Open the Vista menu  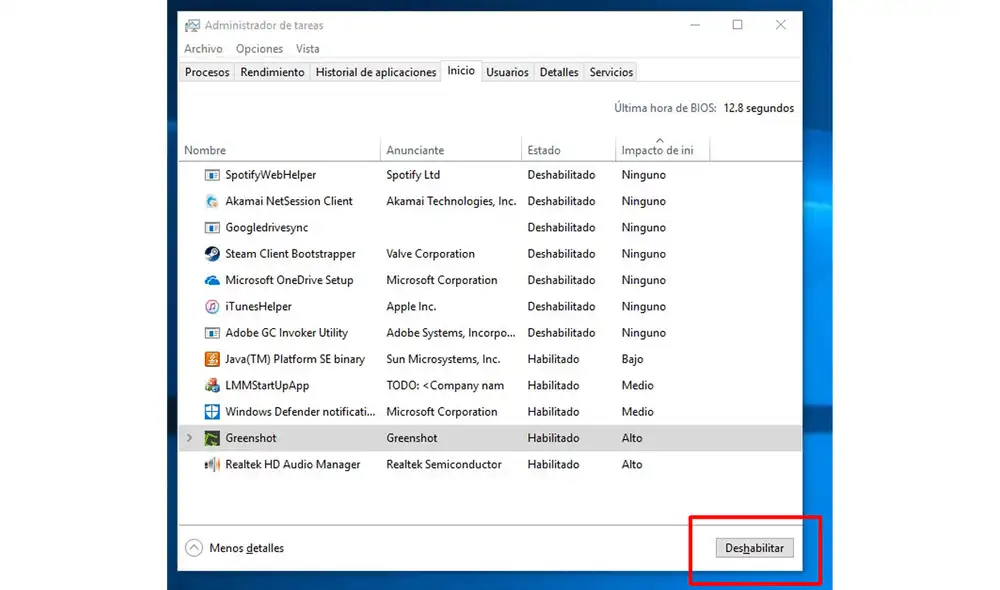[x=308, y=49]
